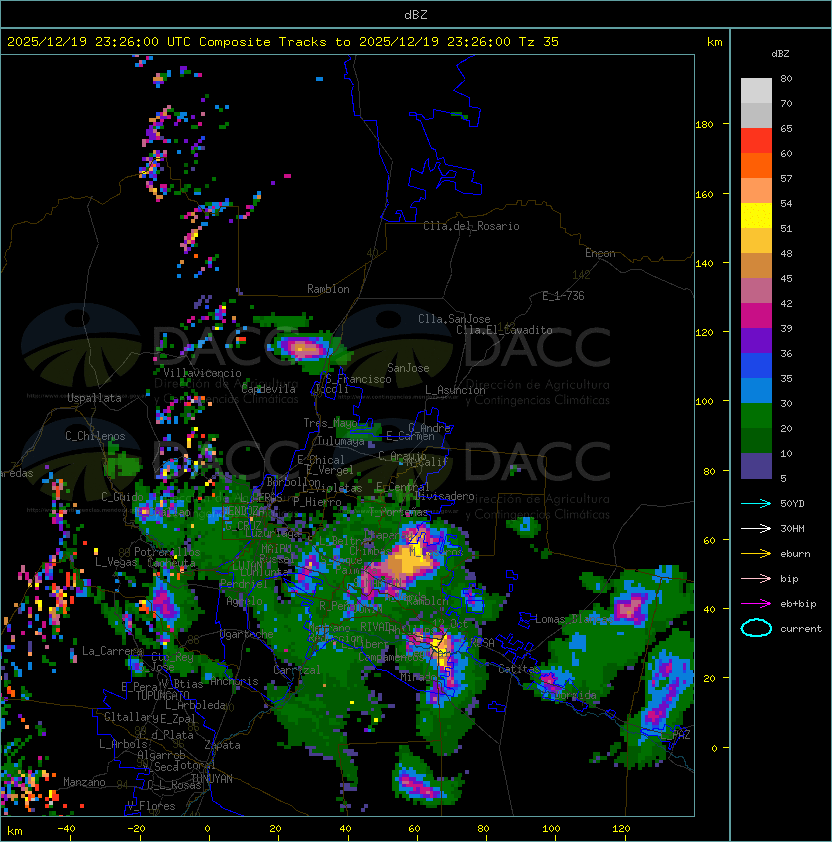The width and height of the screenshot is (832, 842).
Task: Click the Villavicencio place label
Action: point(202,373)
